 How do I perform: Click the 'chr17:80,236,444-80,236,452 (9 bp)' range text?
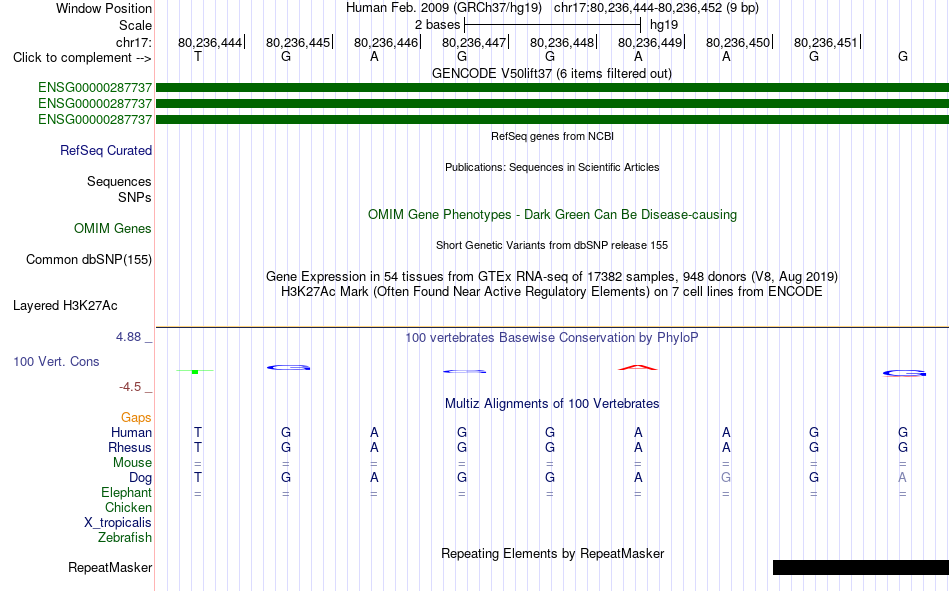pos(656,8)
